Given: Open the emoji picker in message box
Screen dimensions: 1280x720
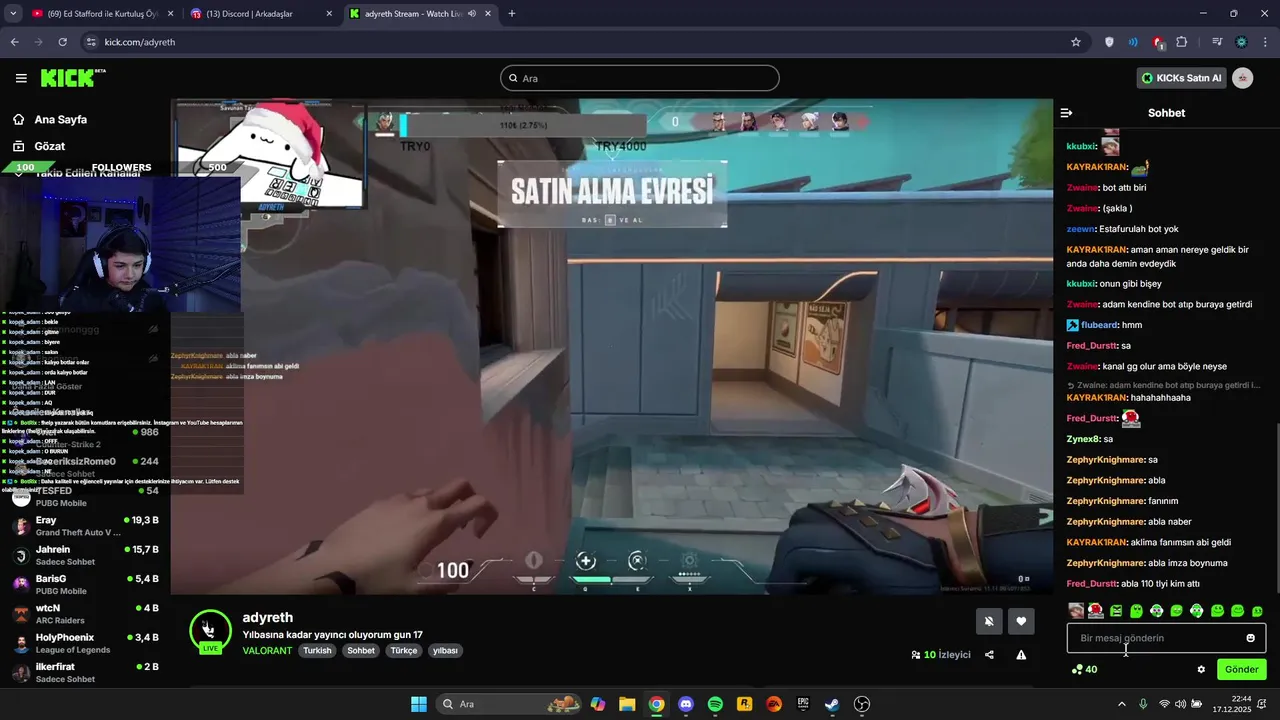Looking at the screenshot, I should (x=1250, y=638).
